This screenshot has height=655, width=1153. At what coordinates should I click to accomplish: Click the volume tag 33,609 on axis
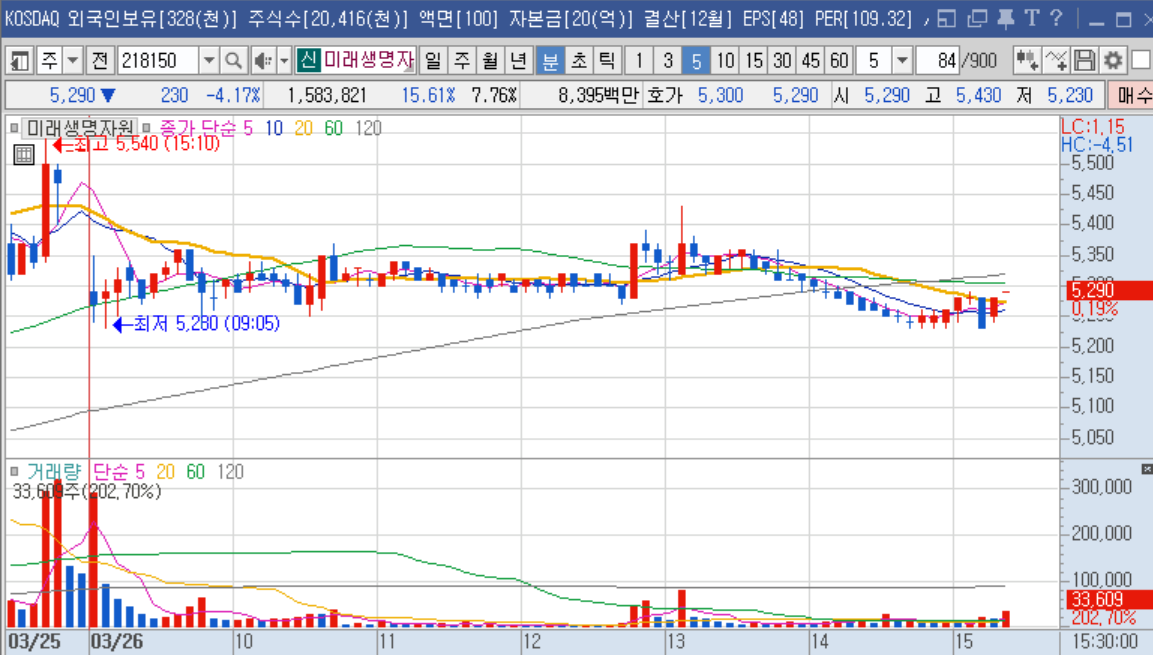tap(1110, 599)
